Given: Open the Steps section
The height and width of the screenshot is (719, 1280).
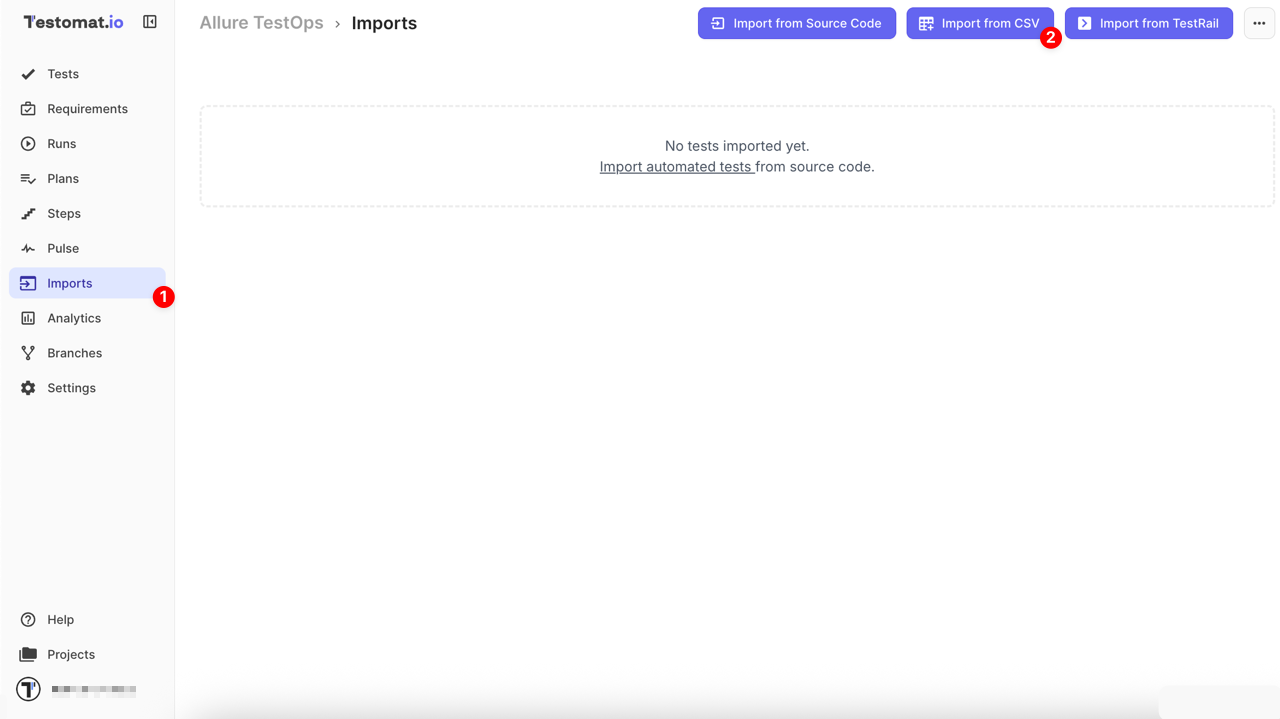Looking at the screenshot, I should click(63, 213).
